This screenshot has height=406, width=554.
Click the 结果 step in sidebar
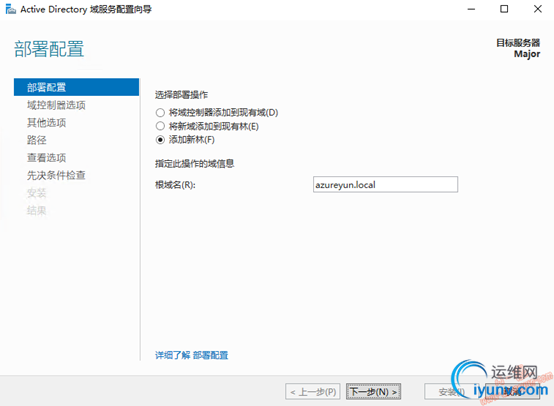coord(37,211)
